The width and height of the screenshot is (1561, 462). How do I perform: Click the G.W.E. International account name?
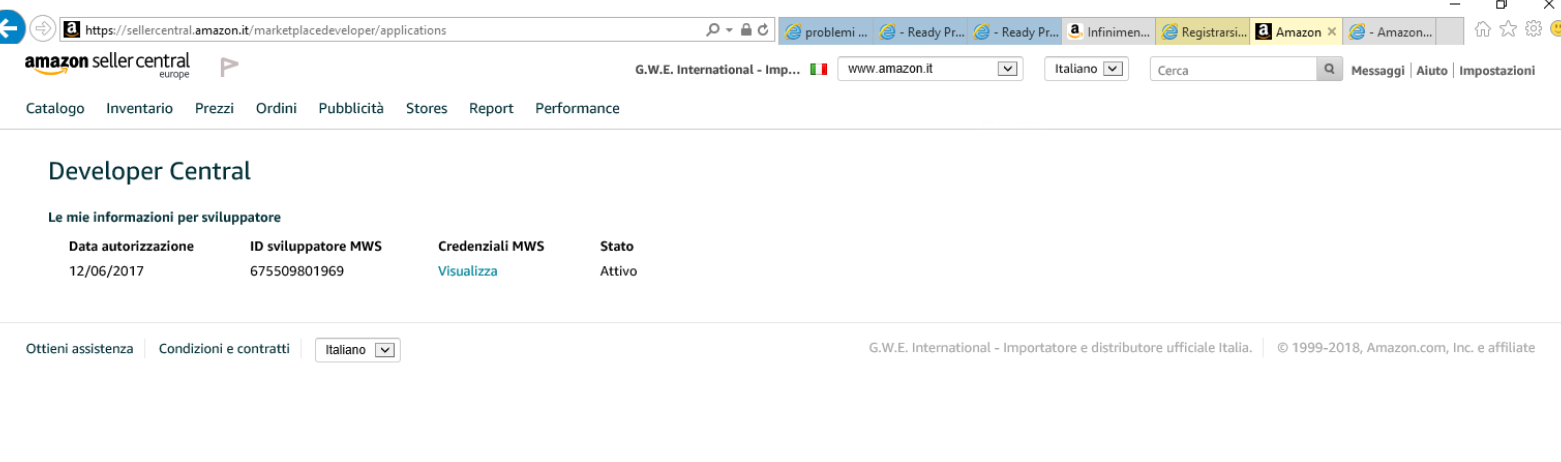[x=717, y=70]
